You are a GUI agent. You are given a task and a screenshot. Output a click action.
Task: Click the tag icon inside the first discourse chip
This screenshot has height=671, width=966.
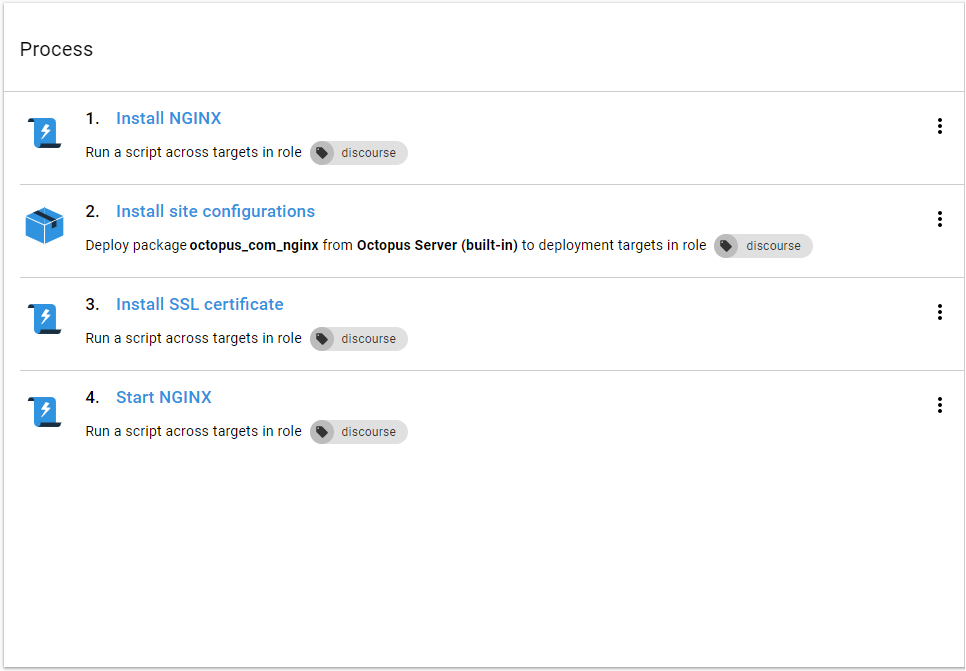pyautogui.click(x=322, y=153)
